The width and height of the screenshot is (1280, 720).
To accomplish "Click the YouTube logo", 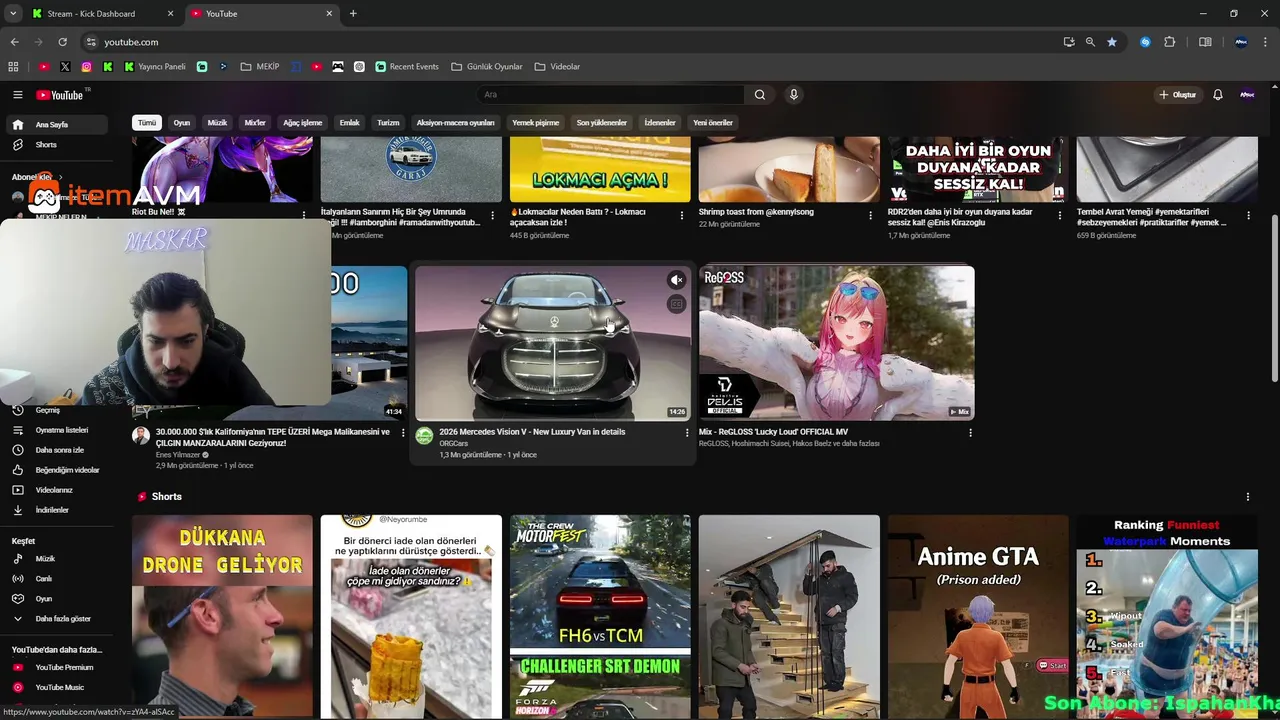I will coord(59,95).
